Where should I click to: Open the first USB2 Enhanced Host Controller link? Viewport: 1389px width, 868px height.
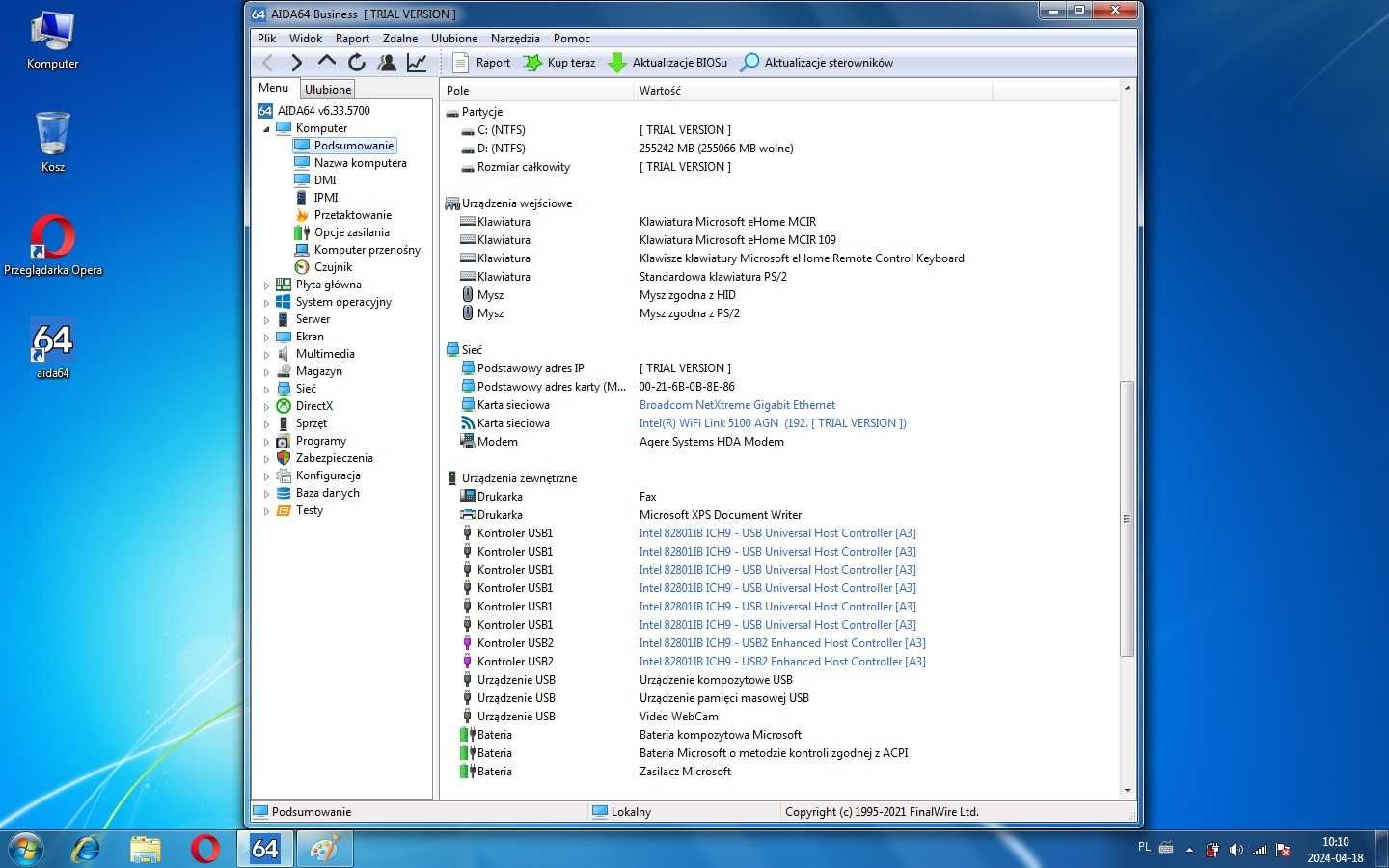[x=782, y=643]
